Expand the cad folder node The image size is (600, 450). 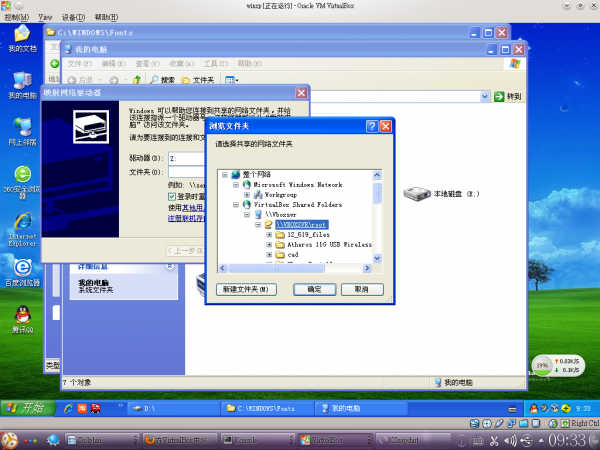269,254
